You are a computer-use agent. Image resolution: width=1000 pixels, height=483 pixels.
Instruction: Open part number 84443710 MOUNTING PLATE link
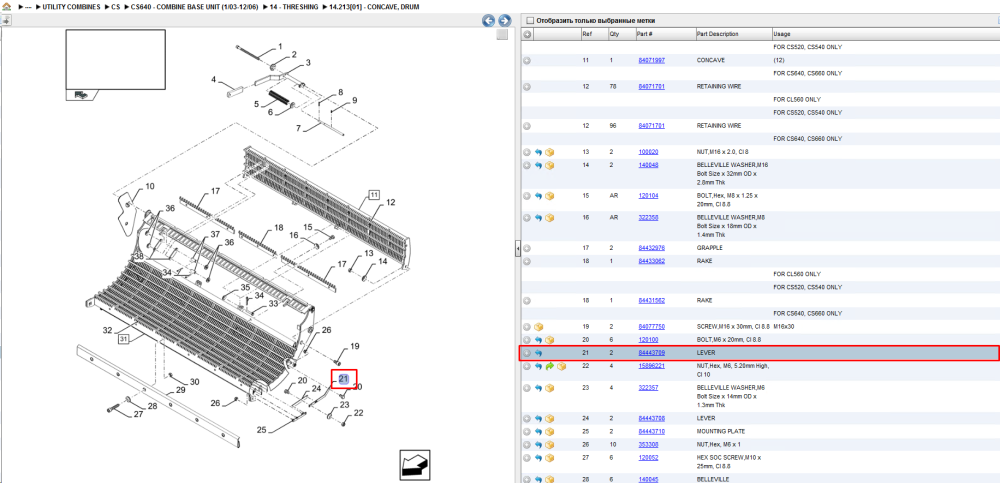click(x=651, y=432)
